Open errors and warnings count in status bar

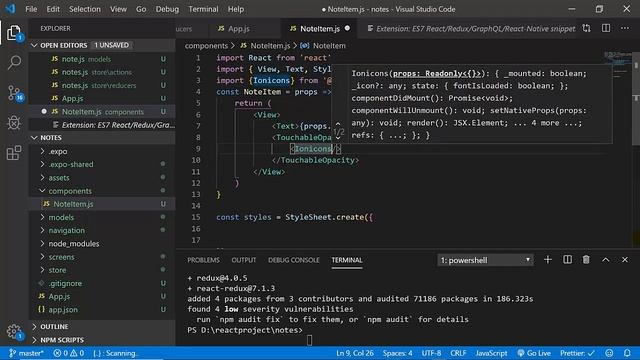click(69, 353)
